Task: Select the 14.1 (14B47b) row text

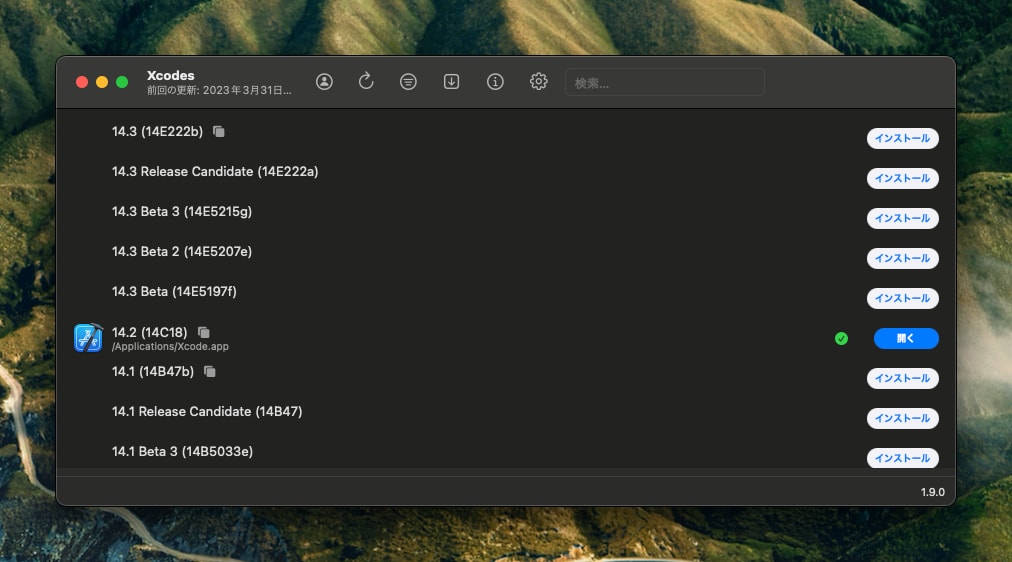Action: click(x=152, y=372)
